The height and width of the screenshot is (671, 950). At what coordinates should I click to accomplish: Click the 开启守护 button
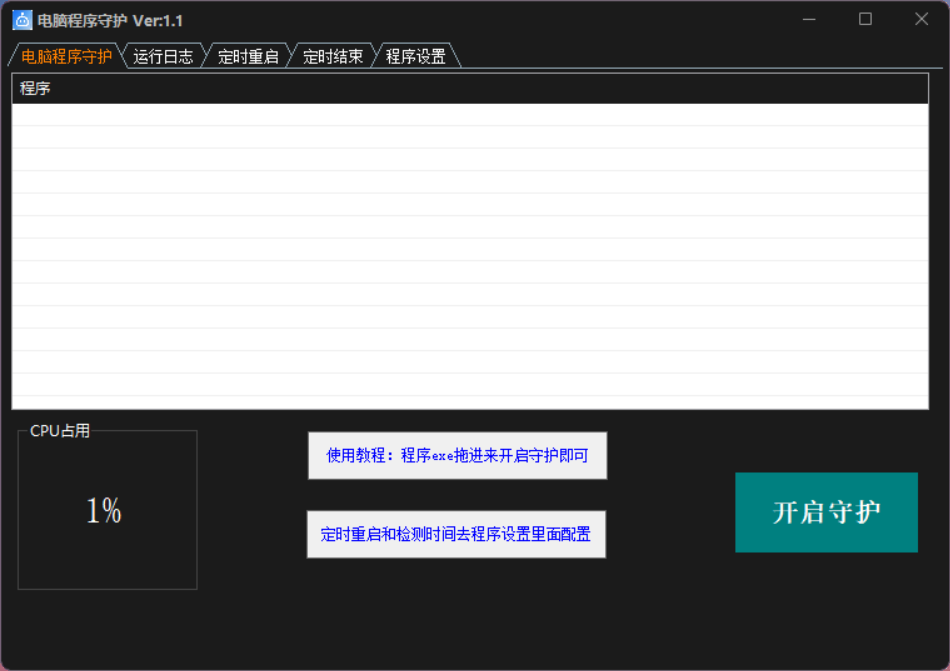826,512
